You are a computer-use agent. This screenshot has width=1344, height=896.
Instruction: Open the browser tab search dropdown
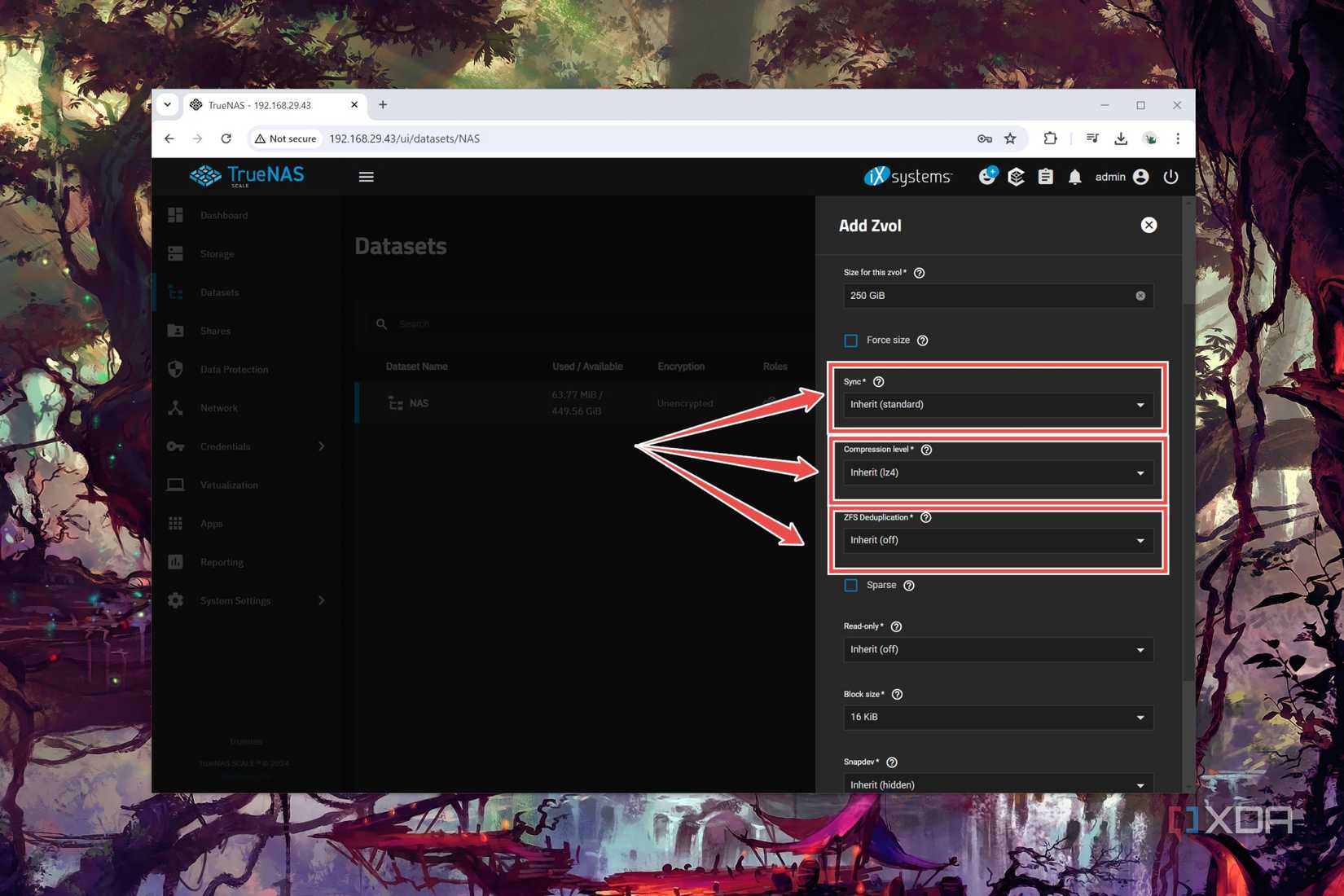[x=167, y=104]
